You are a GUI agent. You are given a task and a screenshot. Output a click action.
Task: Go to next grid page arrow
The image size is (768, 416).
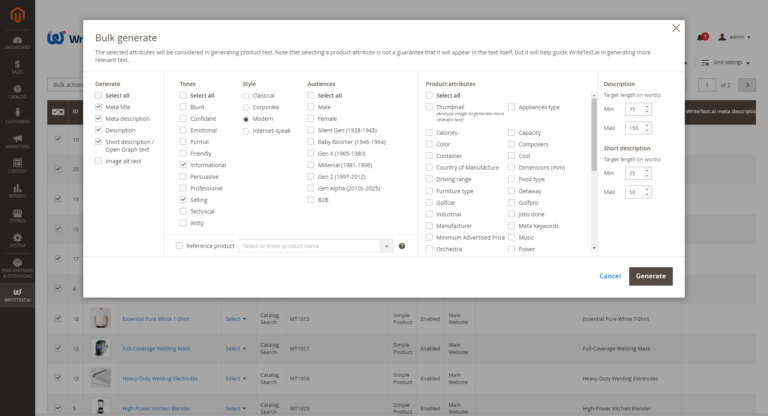tap(747, 85)
